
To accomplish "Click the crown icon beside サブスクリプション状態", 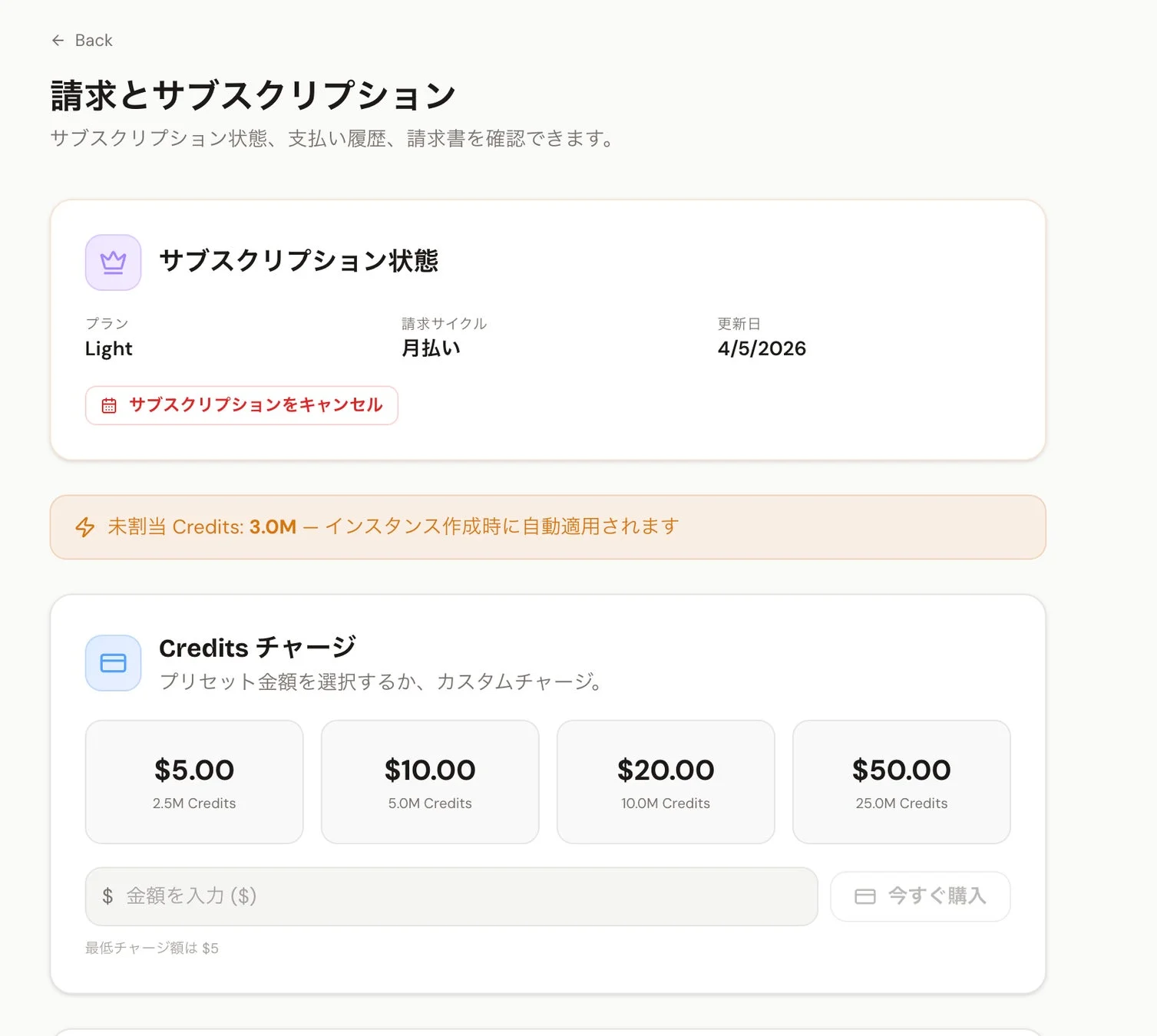I will 113,261.
